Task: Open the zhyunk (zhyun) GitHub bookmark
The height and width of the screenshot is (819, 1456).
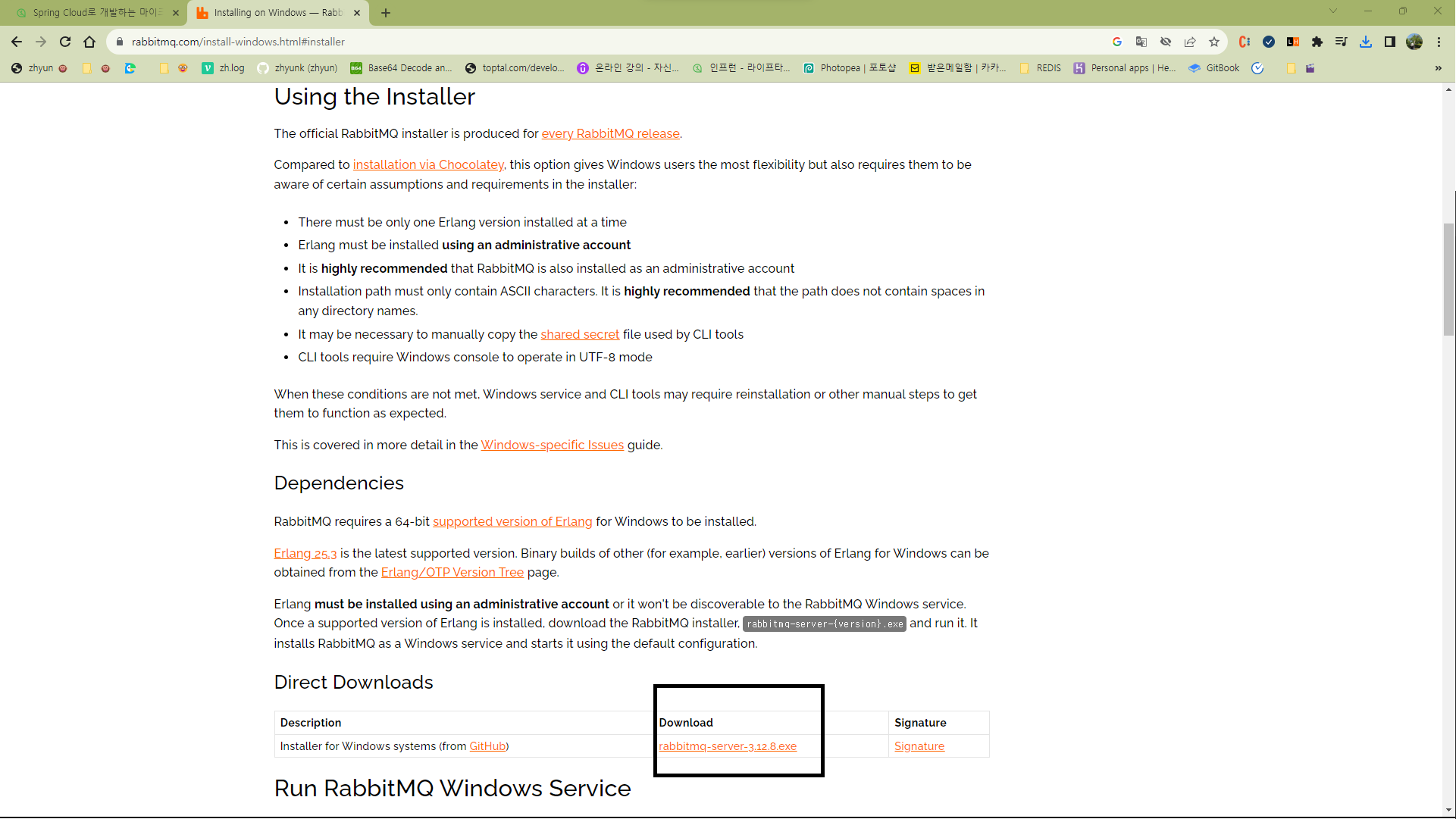Action: click(298, 68)
